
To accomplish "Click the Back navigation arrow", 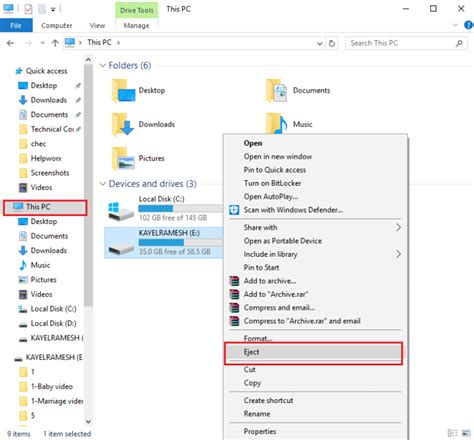I will [x=10, y=43].
